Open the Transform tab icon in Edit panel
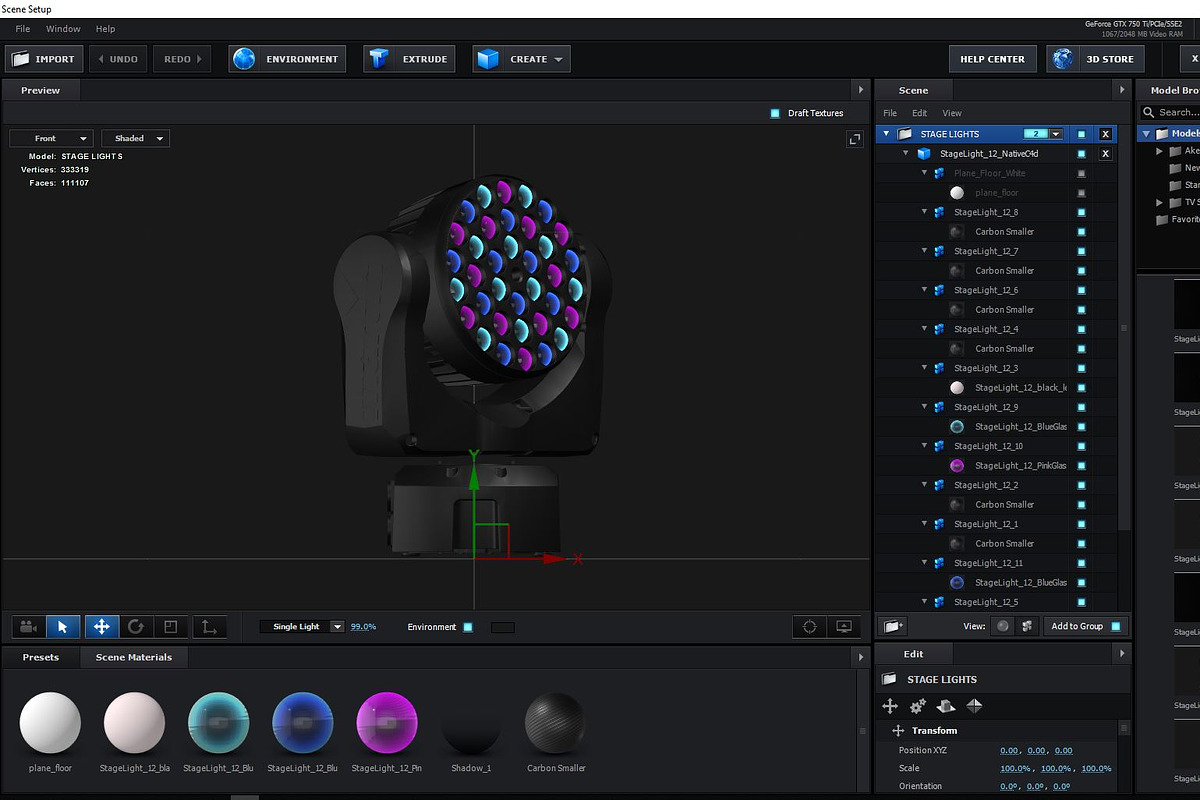The height and width of the screenshot is (800, 1200). (x=890, y=706)
